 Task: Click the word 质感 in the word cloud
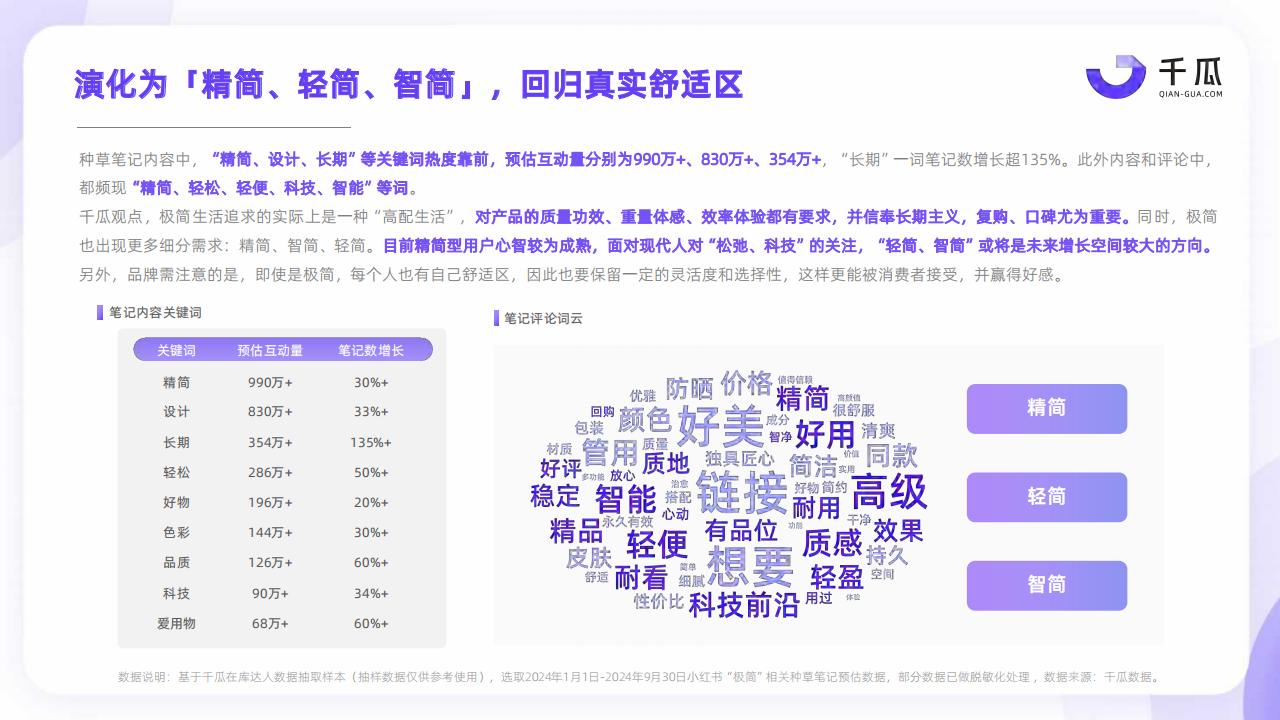(832, 544)
